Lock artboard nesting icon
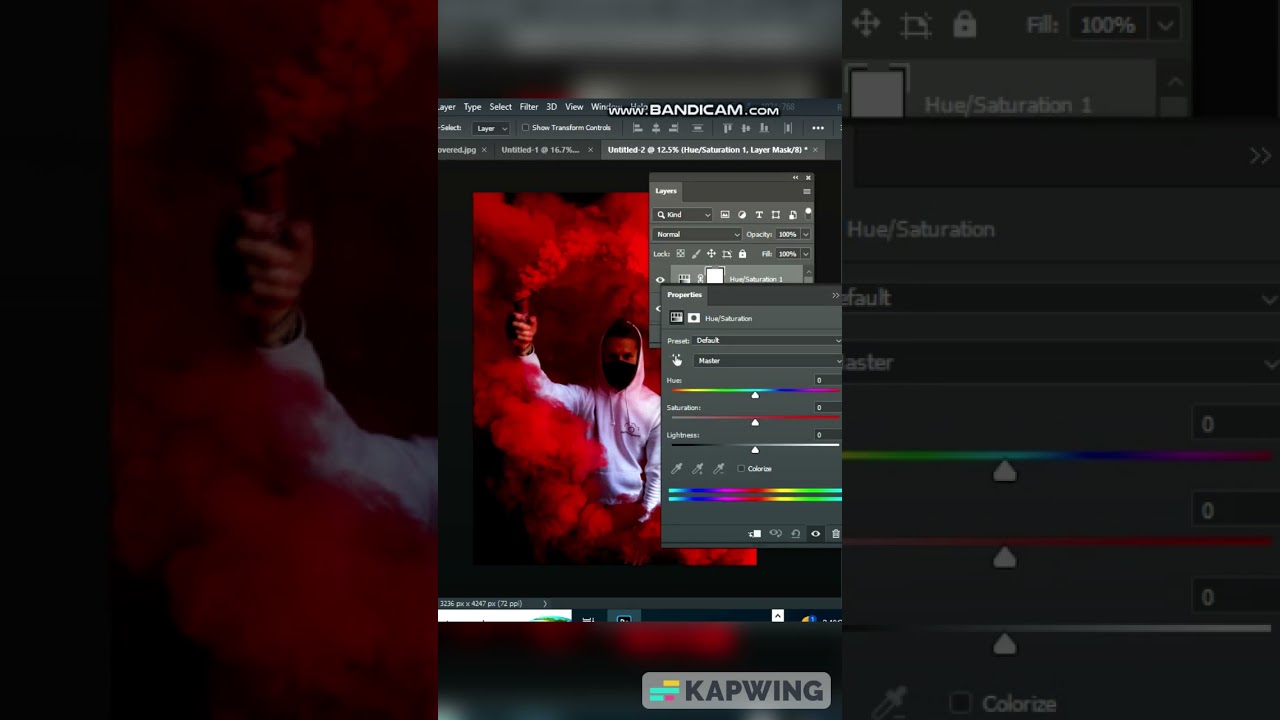The image size is (1280, 720). 727,254
